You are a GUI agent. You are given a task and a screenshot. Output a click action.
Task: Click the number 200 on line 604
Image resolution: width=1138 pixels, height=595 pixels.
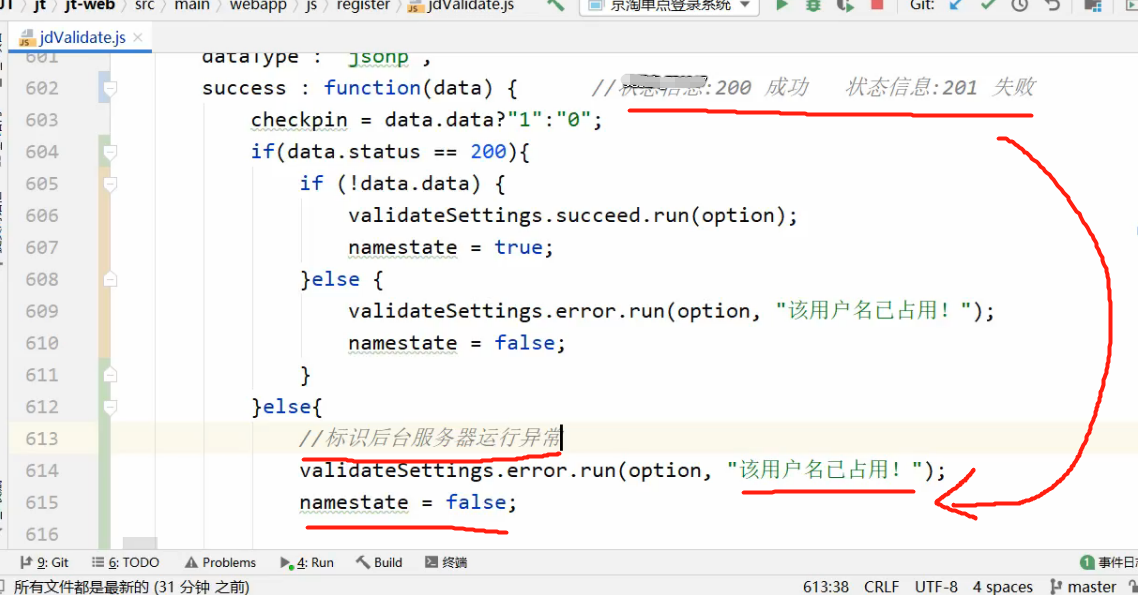click(488, 152)
